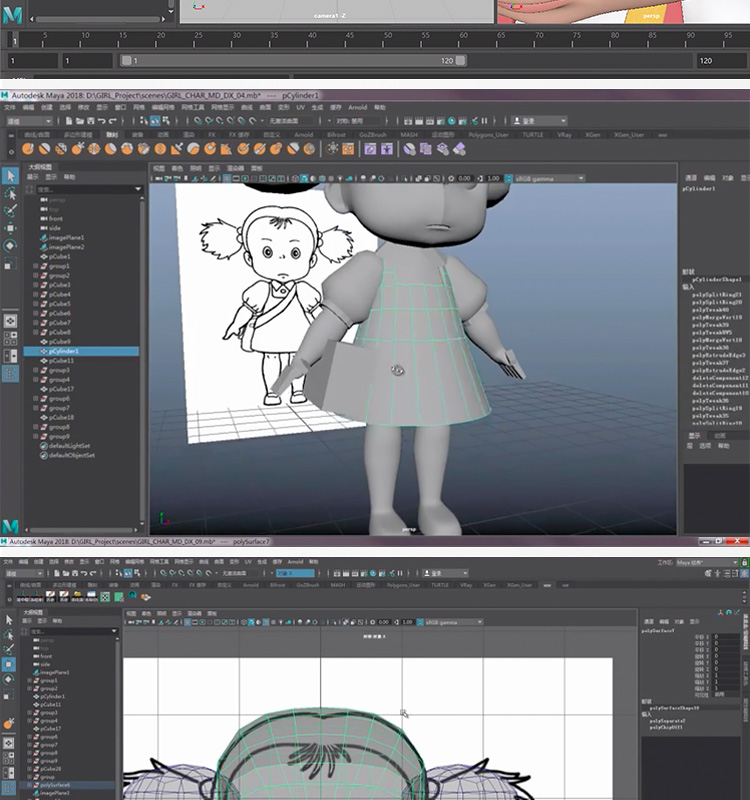
Task: Select the front camera in DX_04 Outliner
Action: coord(56,218)
